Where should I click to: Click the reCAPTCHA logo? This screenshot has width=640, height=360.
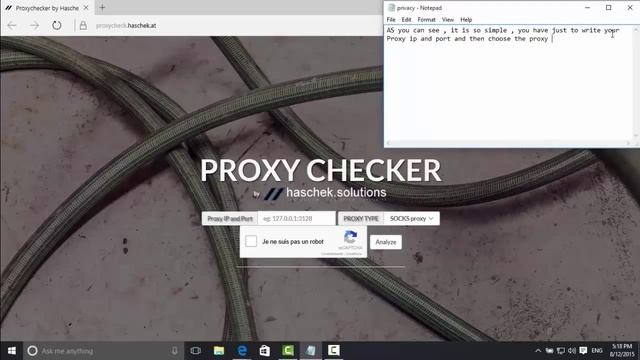click(350, 237)
